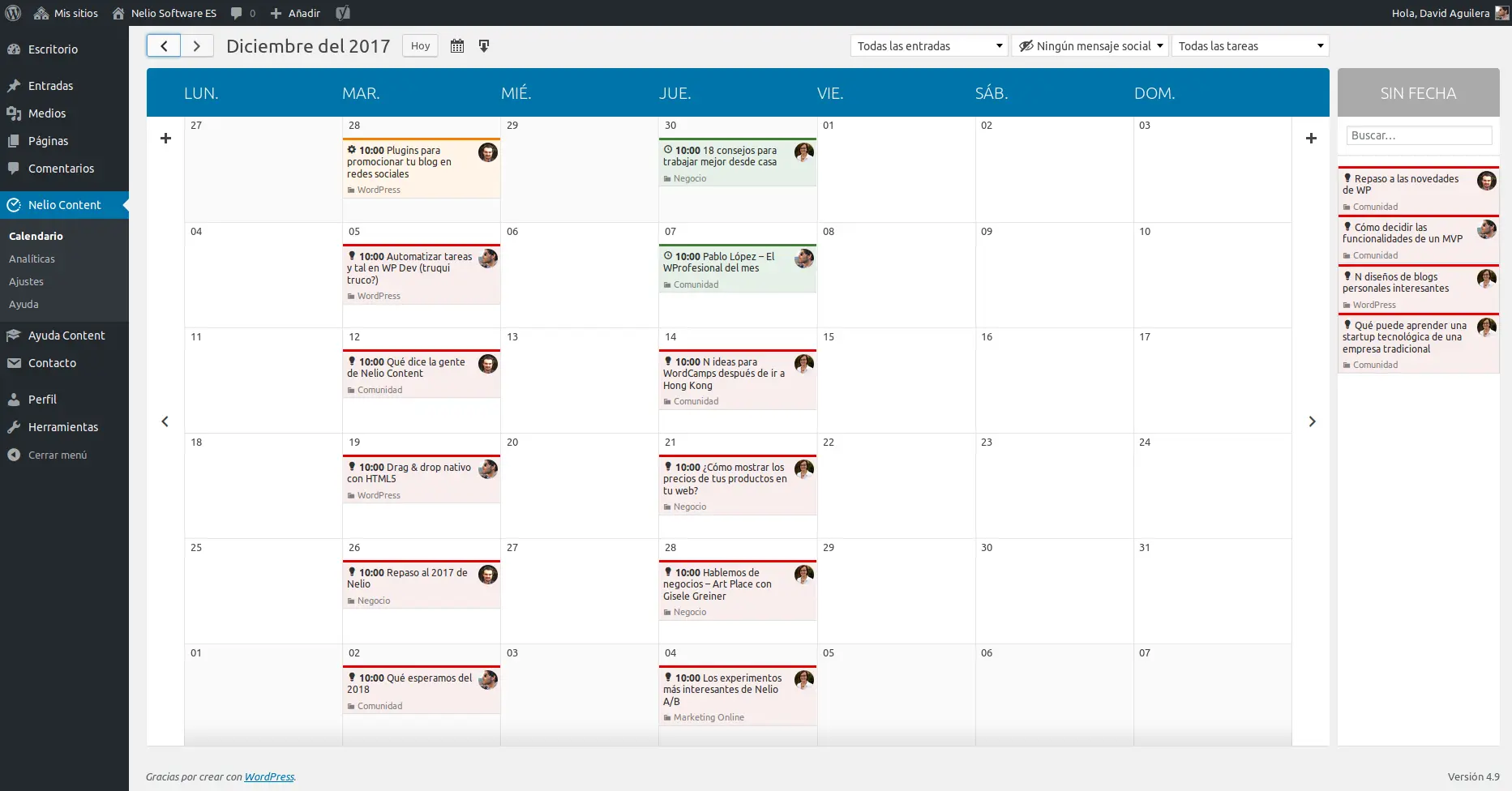Click the plus icon left of calendar
Viewport: 1512px width, 791px height.
pyautogui.click(x=165, y=139)
